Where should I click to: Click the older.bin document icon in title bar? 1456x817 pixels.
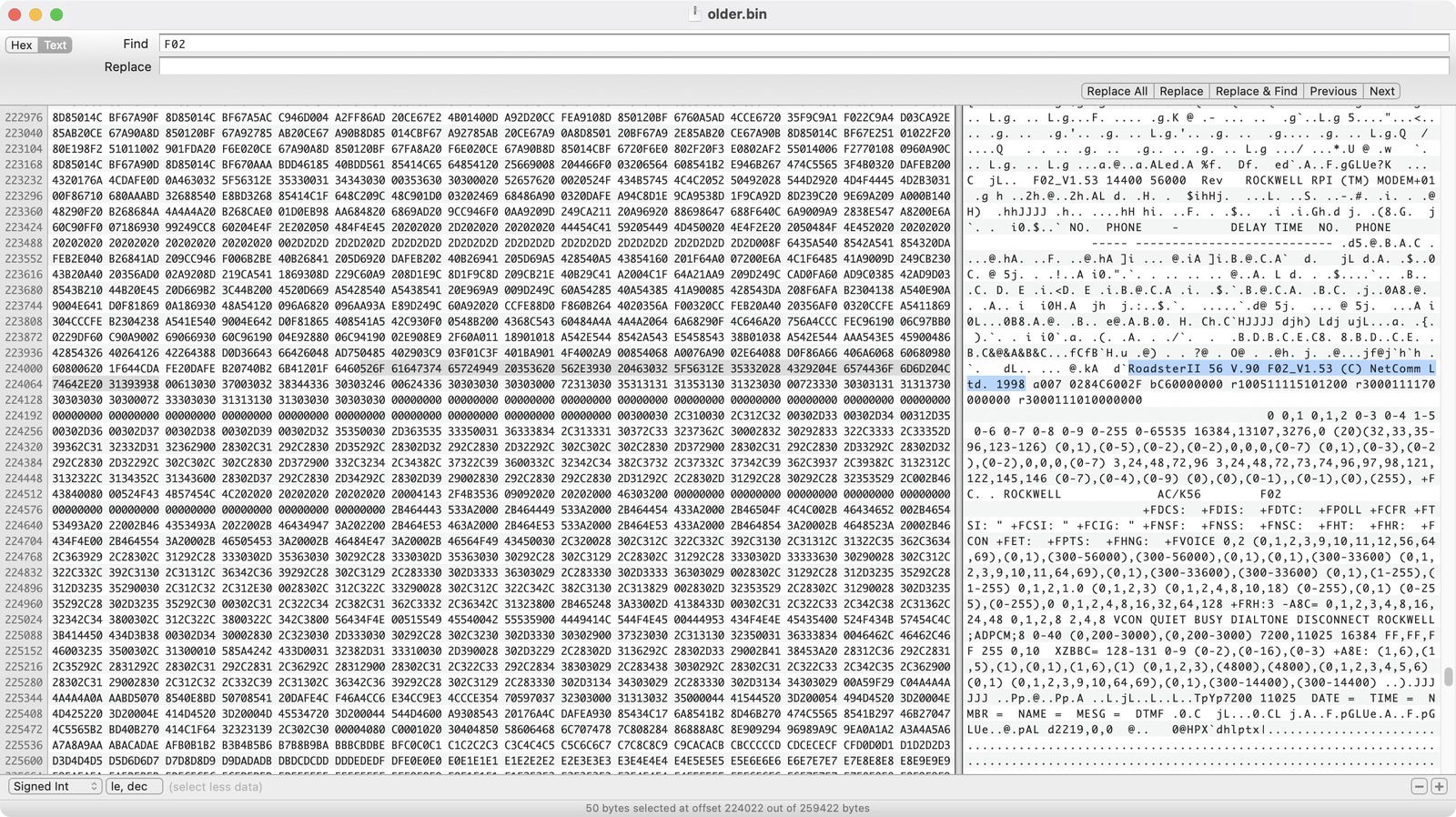coord(694,14)
